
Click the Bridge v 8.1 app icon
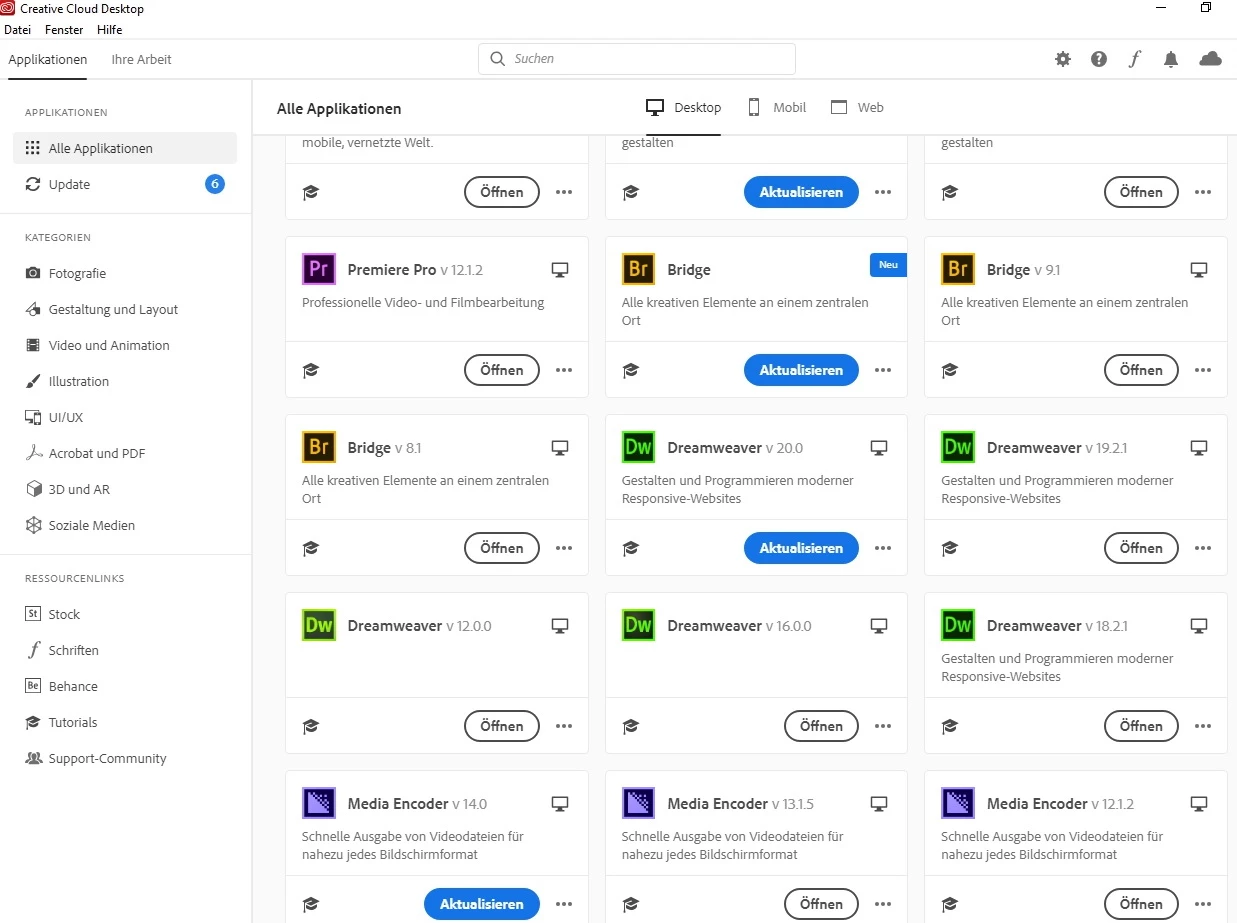click(318, 447)
